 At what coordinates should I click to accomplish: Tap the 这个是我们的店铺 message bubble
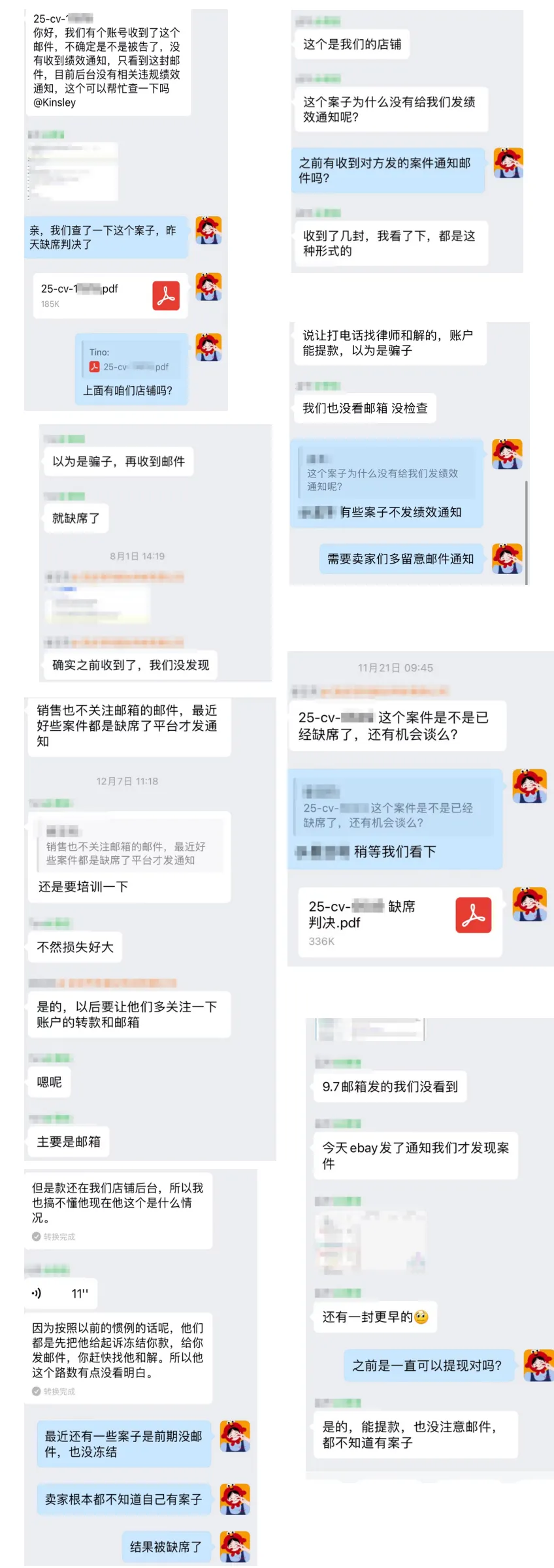pos(352,44)
